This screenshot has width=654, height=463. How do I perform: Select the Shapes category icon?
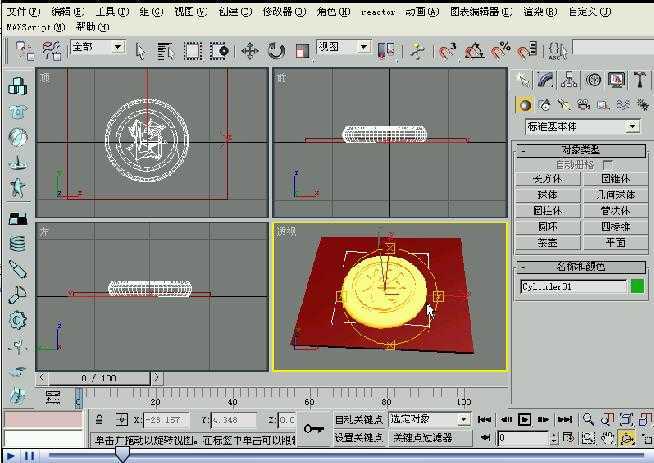coord(544,105)
